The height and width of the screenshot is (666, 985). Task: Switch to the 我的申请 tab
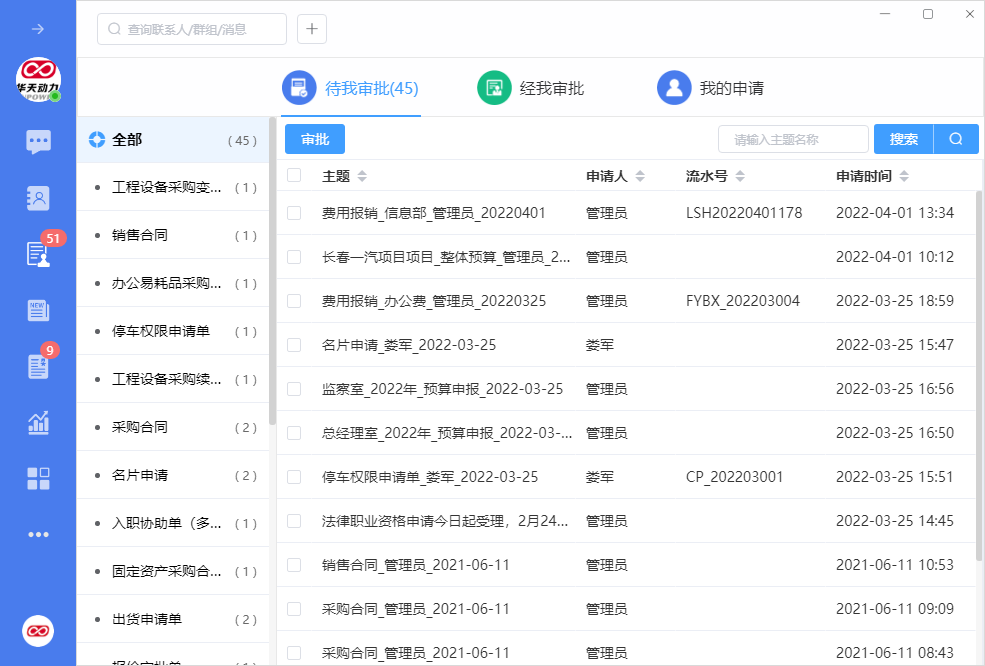coord(711,88)
